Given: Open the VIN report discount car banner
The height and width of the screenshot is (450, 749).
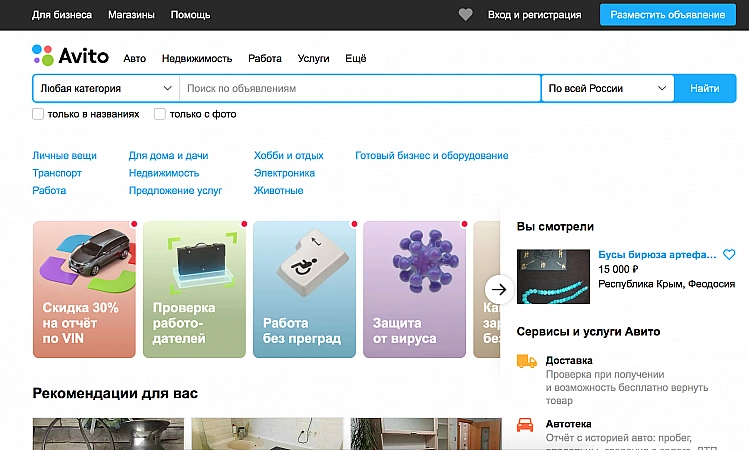Looking at the screenshot, I should click(84, 289).
